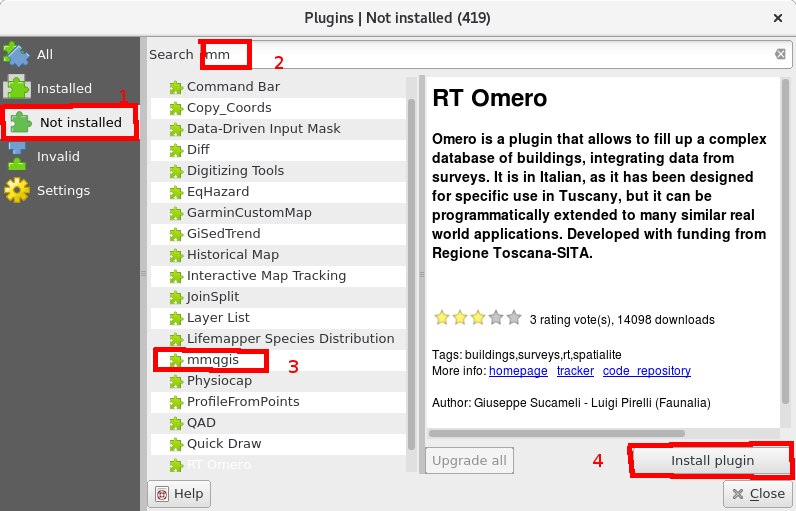
Task: Click the Command Bar plugin icon
Action: 176,88
